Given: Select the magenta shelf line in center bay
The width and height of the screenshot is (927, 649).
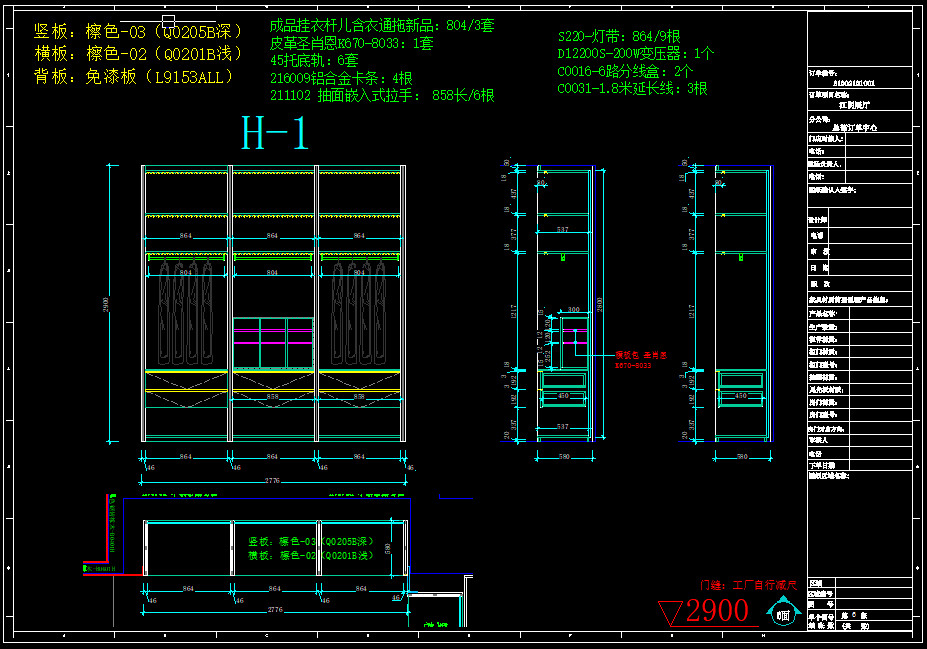Looking at the screenshot, I should pyautogui.click(x=273, y=342).
